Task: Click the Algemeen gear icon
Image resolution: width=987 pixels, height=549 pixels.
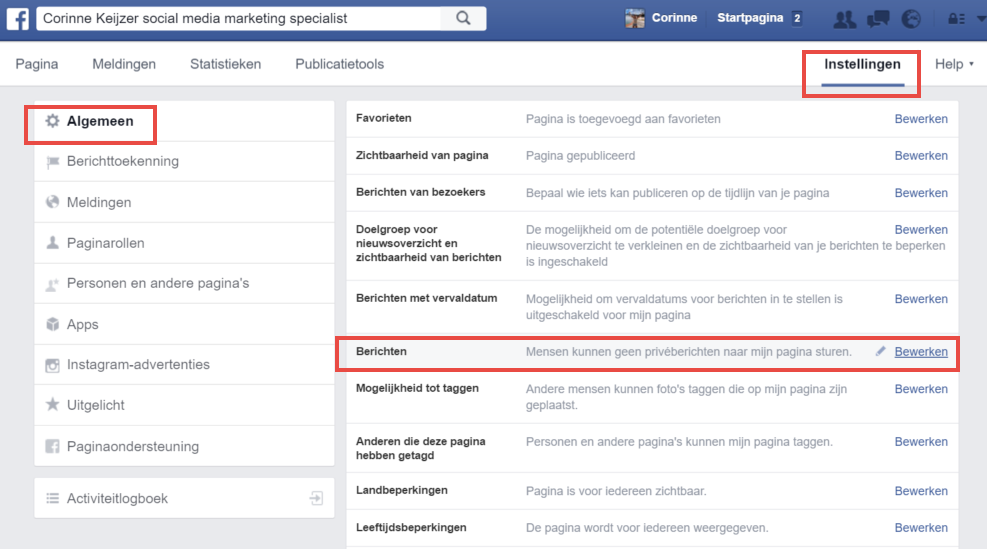Action: [x=52, y=121]
